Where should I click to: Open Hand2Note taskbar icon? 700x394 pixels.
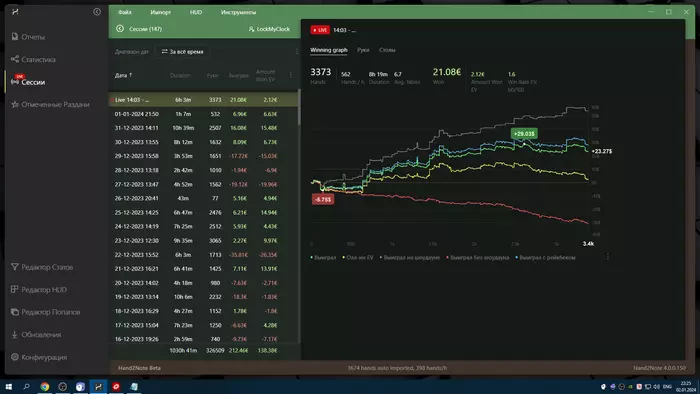click(98, 386)
